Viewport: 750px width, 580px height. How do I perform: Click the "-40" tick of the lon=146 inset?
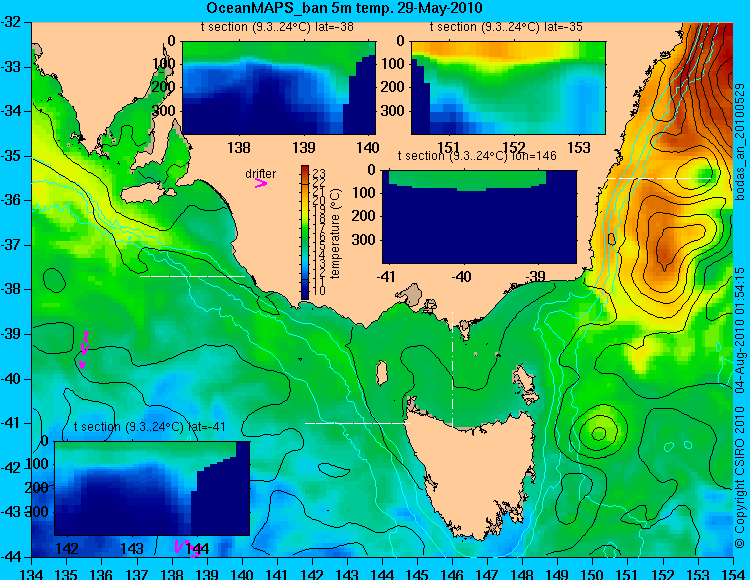tap(462, 276)
